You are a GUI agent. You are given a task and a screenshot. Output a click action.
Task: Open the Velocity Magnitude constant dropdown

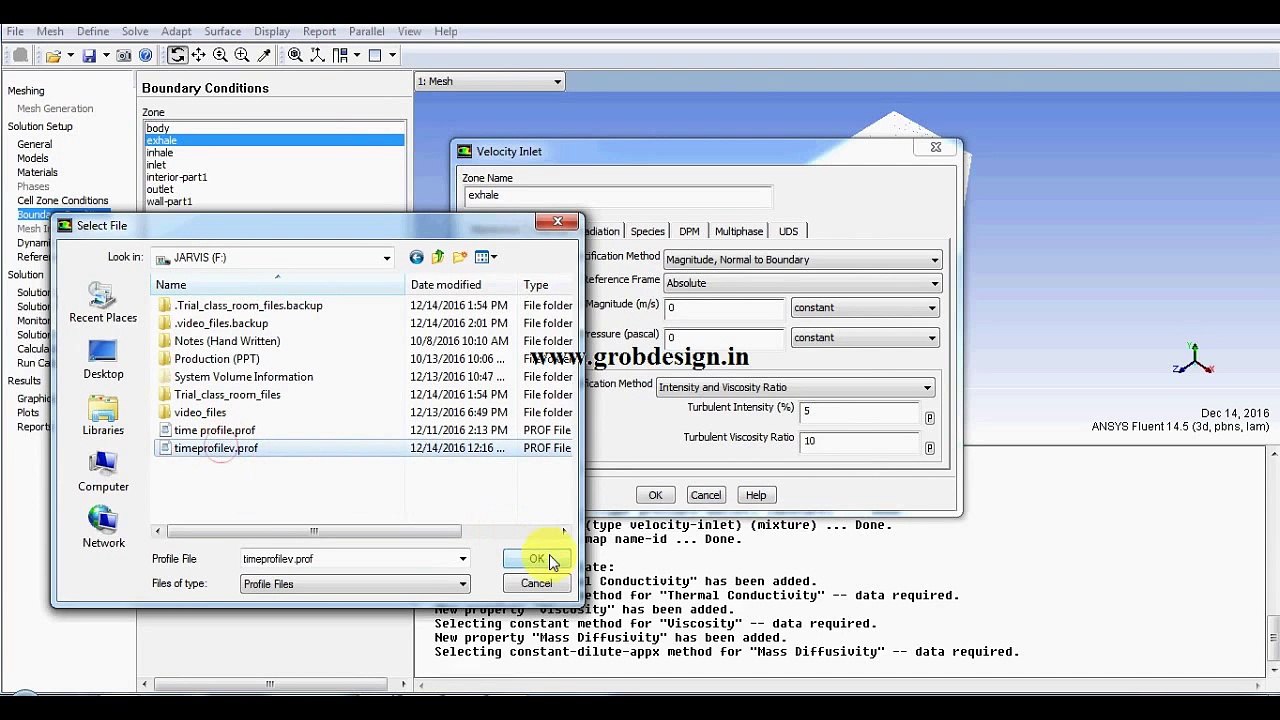point(865,308)
